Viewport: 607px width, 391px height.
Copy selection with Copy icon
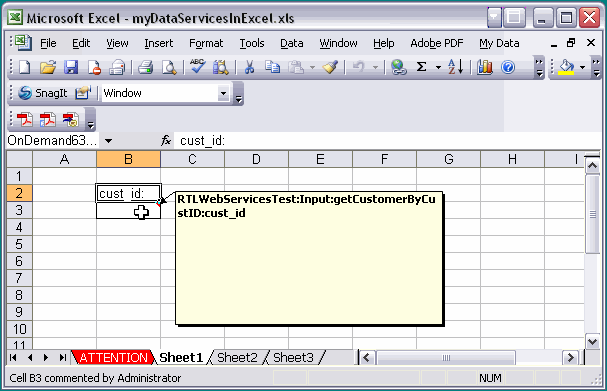tap(272, 67)
